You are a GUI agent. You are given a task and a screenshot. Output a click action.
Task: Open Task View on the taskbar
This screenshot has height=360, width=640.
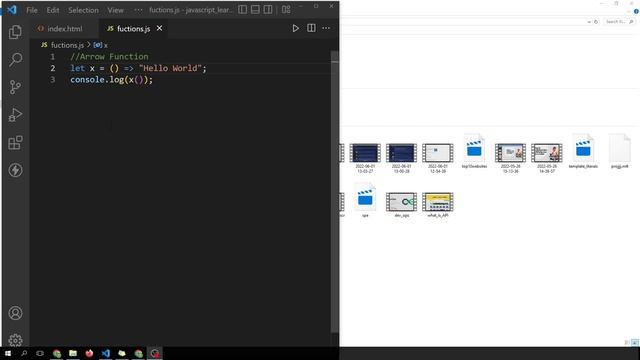tap(40, 353)
